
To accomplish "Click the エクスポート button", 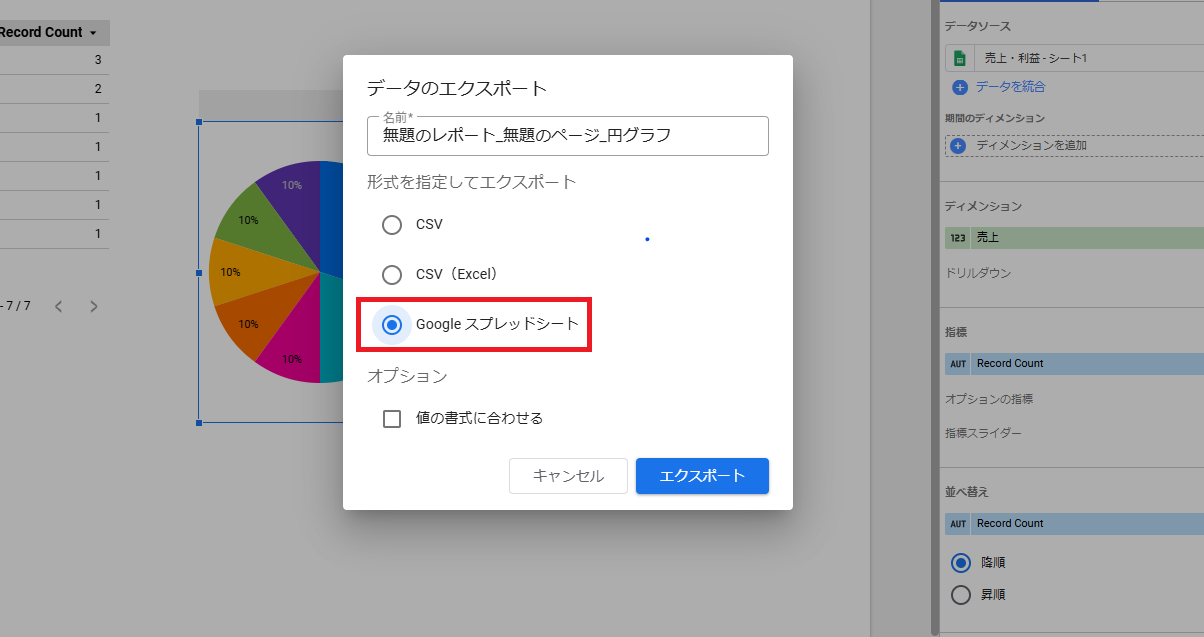I will click(702, 476).
